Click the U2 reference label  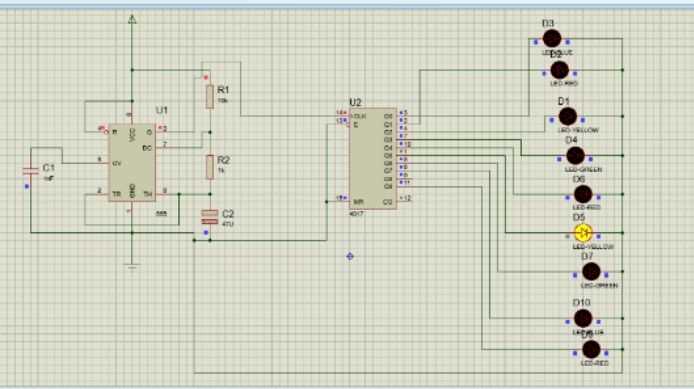(355, 103)
